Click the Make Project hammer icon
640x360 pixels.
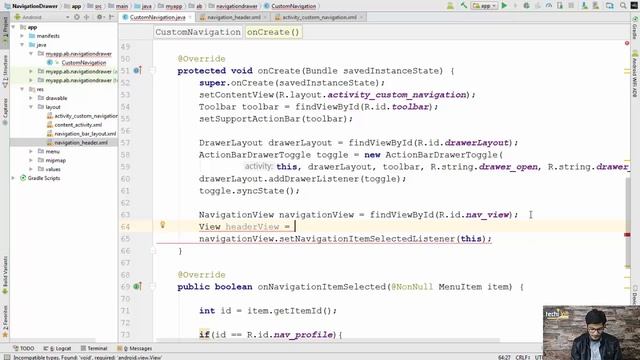464,6
